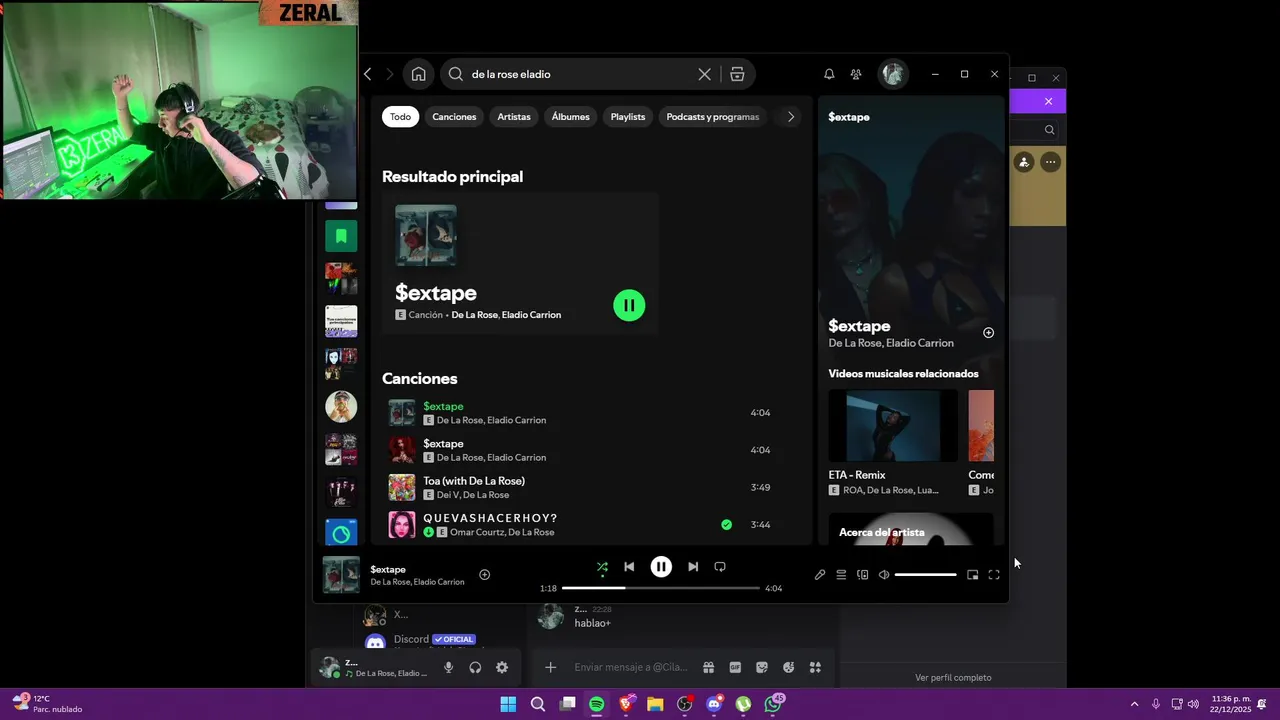Click Discord's attach plus button
Screen dimensions: 1280x720
[550, 668]
